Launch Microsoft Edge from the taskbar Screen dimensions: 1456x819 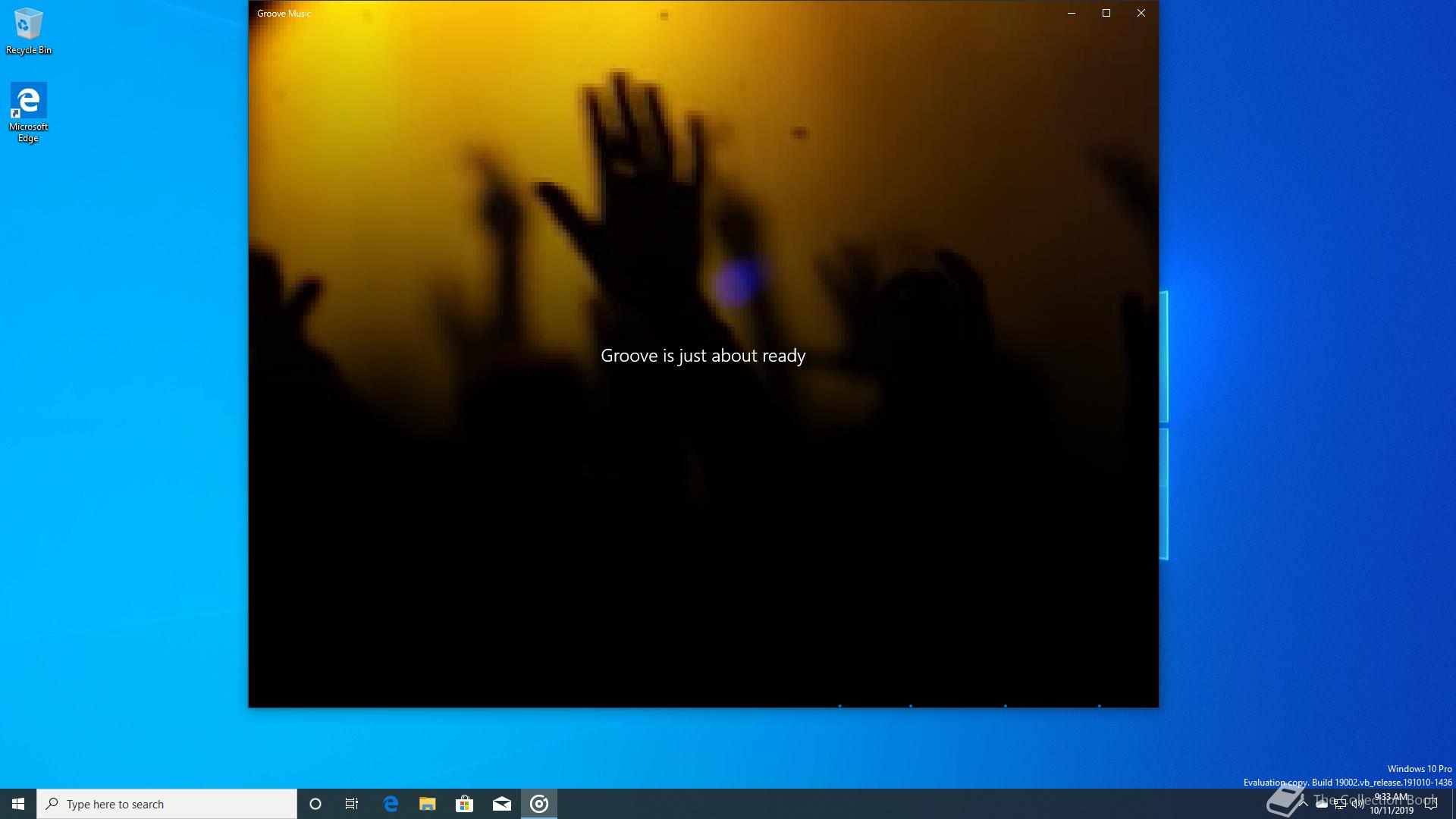pyautogui.click(x=391, y=804)
